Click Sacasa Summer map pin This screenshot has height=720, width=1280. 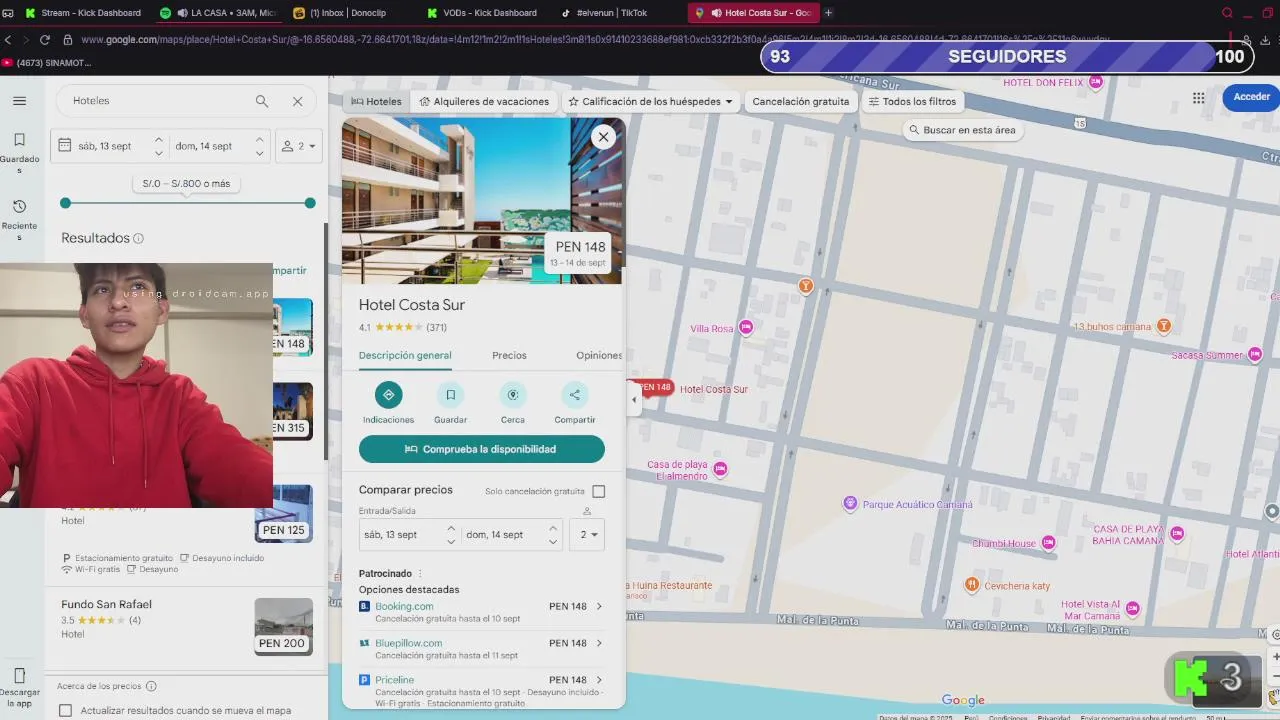[x=1255, y=355]
